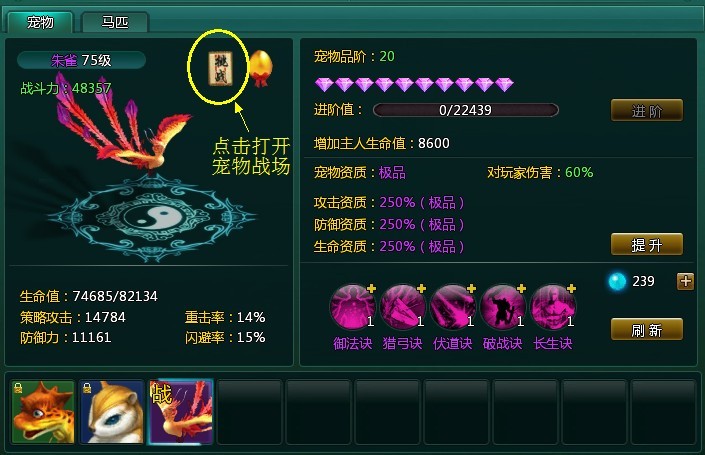Switch to the 马匹 tab
705x455 pixels.
[115, 22]
